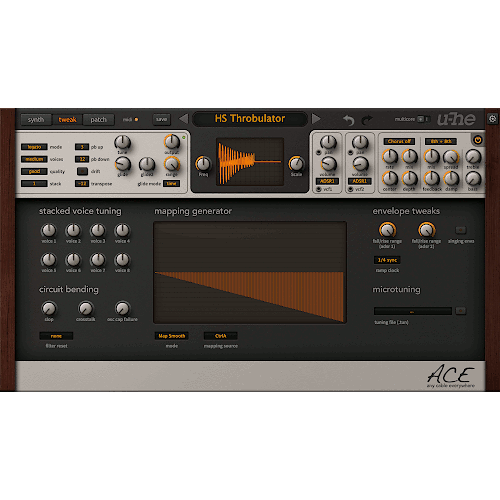Screen dimensions: 500x500
Task: Click the osc cap failure knob
Action: (122, 309)
